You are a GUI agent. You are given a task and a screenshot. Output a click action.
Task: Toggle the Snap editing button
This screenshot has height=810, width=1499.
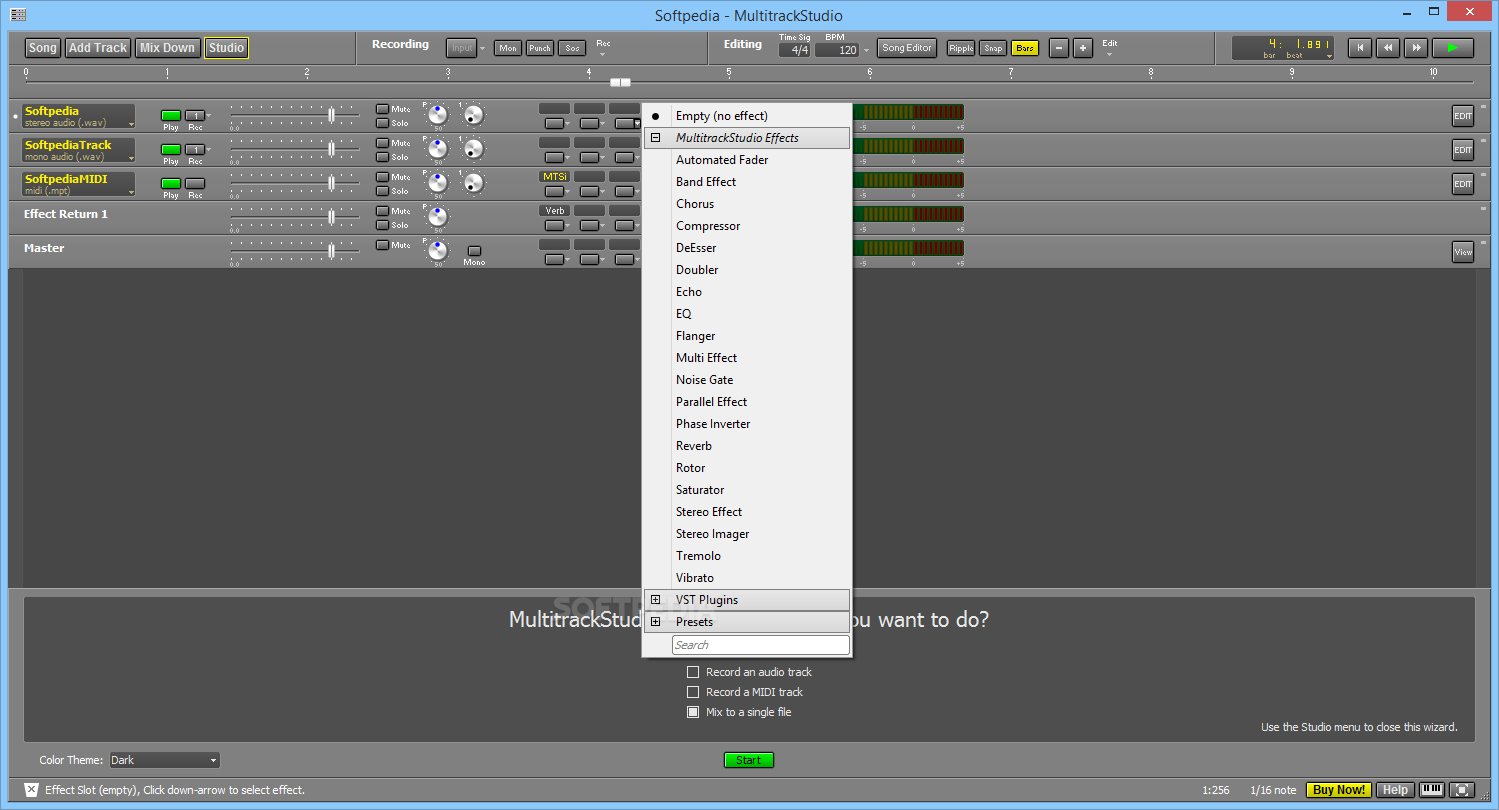pyautogui.click(x=992, y=48)
